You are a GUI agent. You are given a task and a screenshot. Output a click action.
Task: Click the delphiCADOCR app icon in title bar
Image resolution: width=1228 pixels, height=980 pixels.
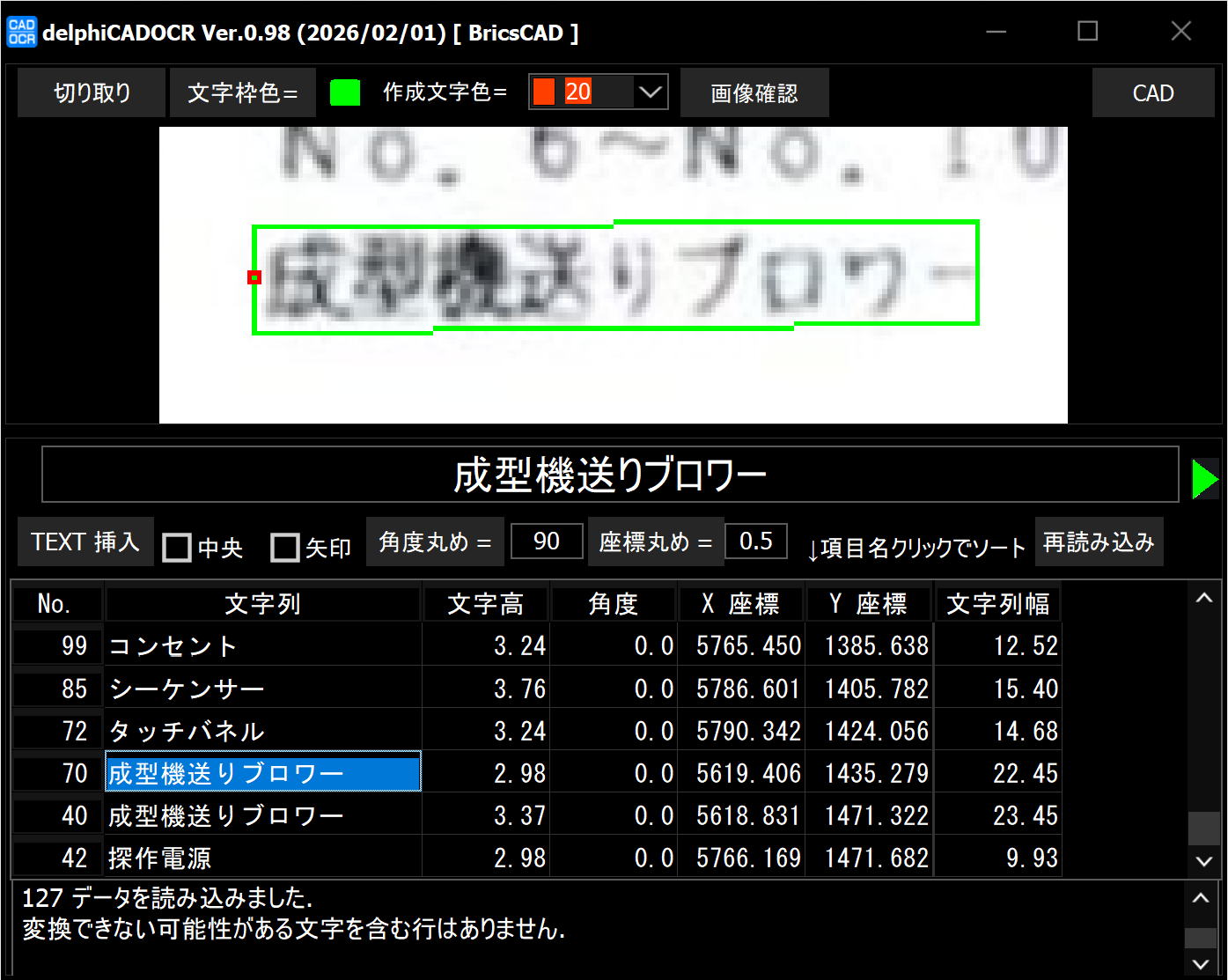21,33
